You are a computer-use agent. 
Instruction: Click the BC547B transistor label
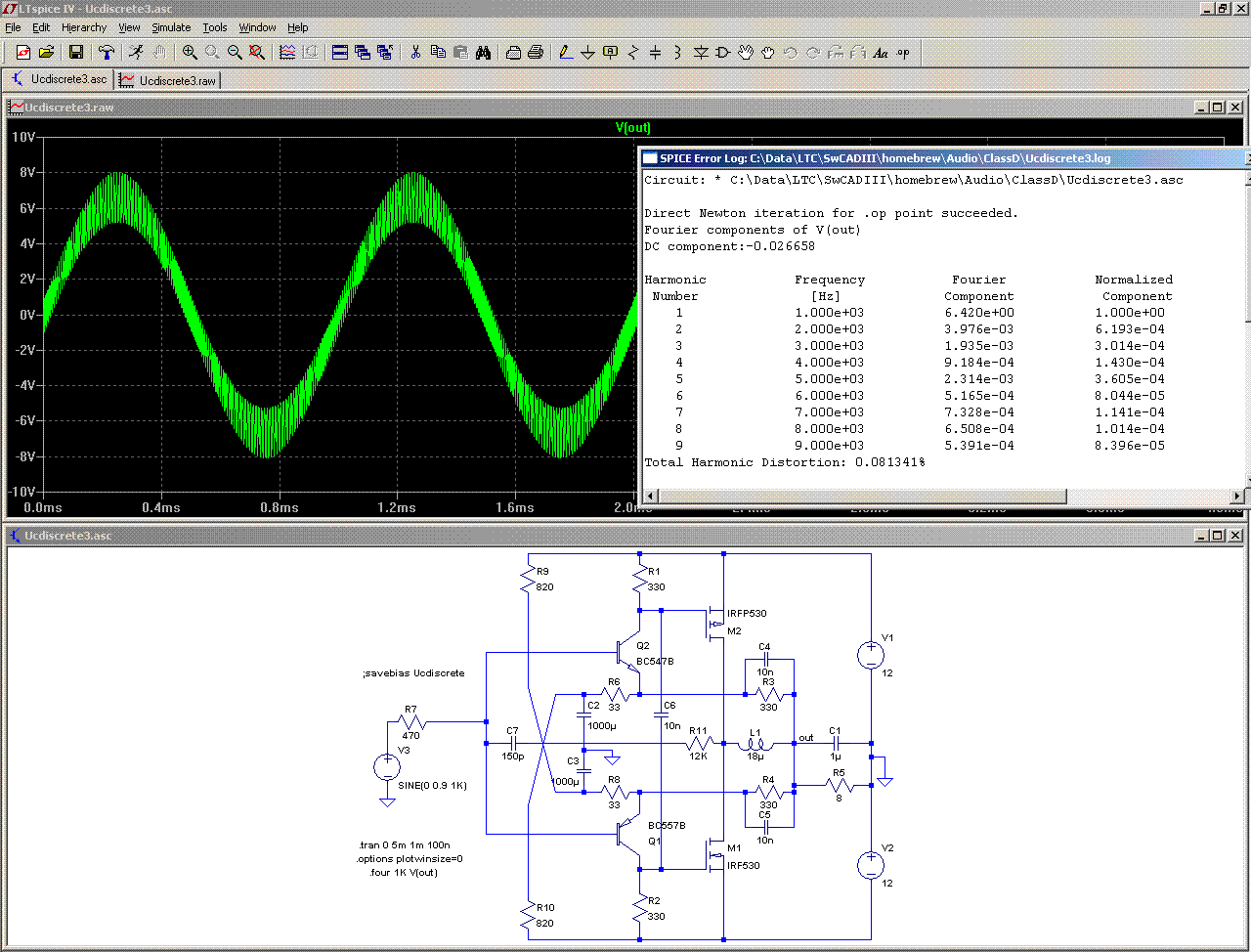(x=655, y=662)
